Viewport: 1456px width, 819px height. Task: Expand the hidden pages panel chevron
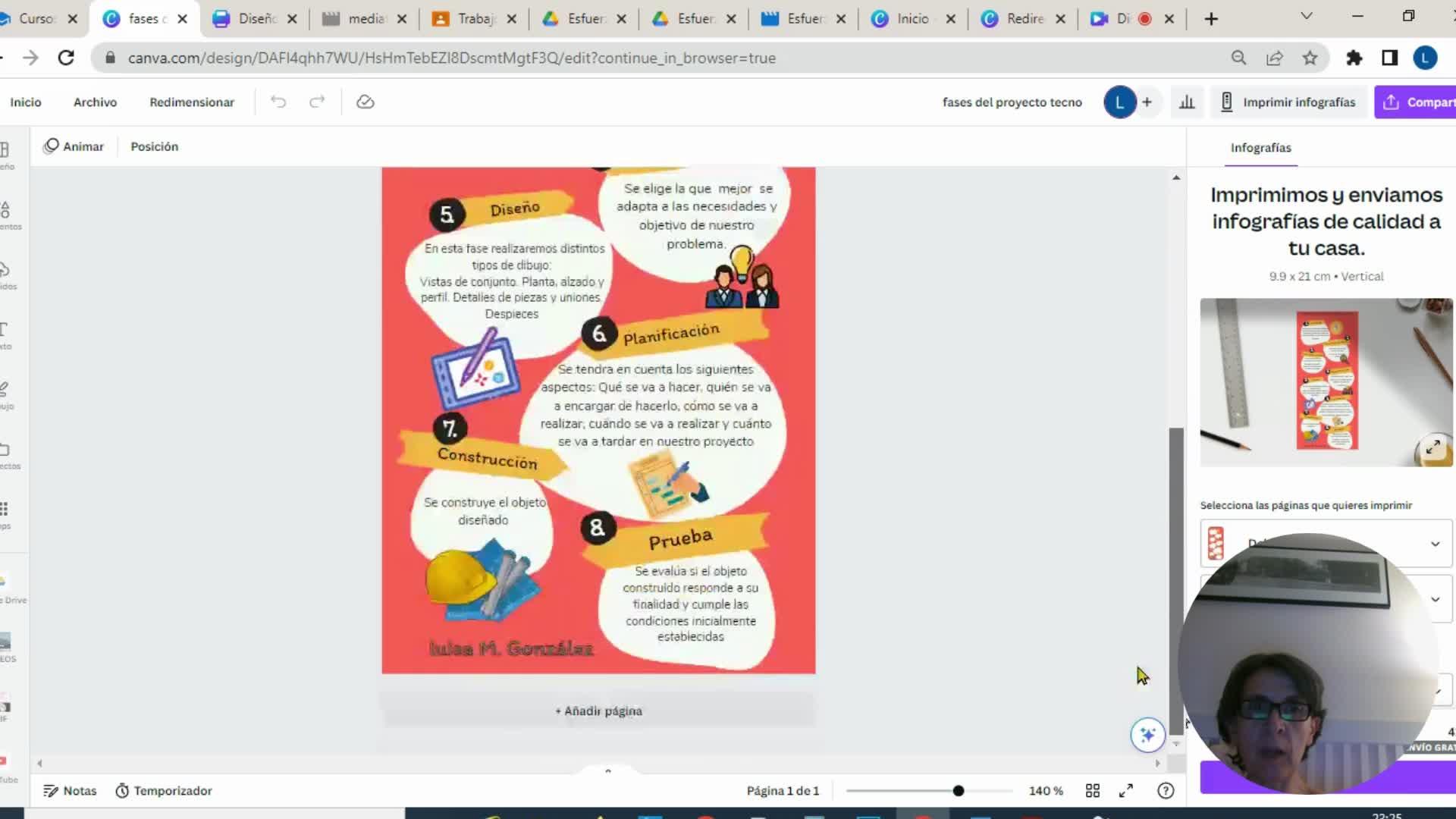(x=607, y=770)
